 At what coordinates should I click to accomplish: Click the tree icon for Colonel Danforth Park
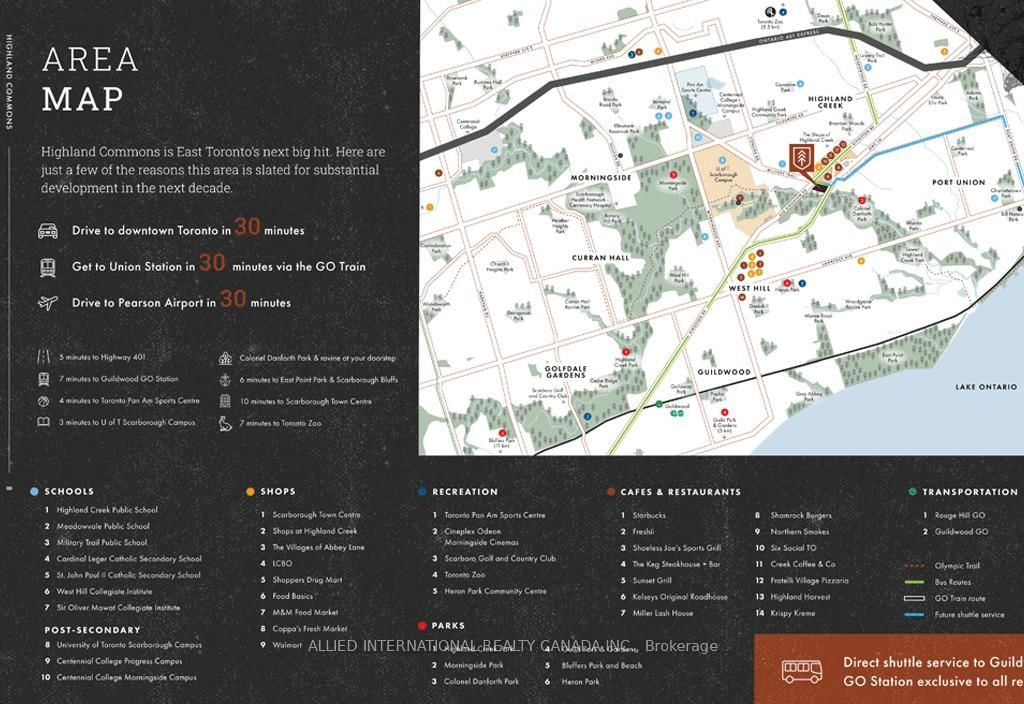[225, 358]
